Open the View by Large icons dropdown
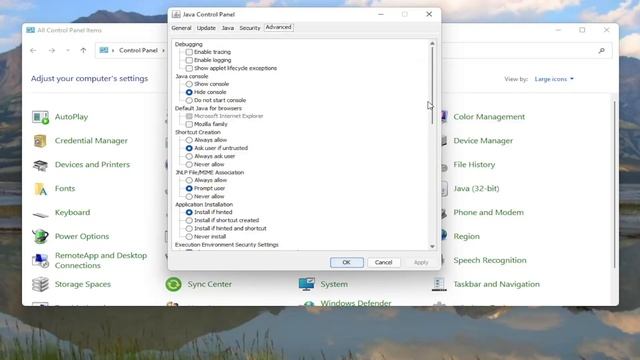Screen dimensions: 640x360 coord(554,79)
